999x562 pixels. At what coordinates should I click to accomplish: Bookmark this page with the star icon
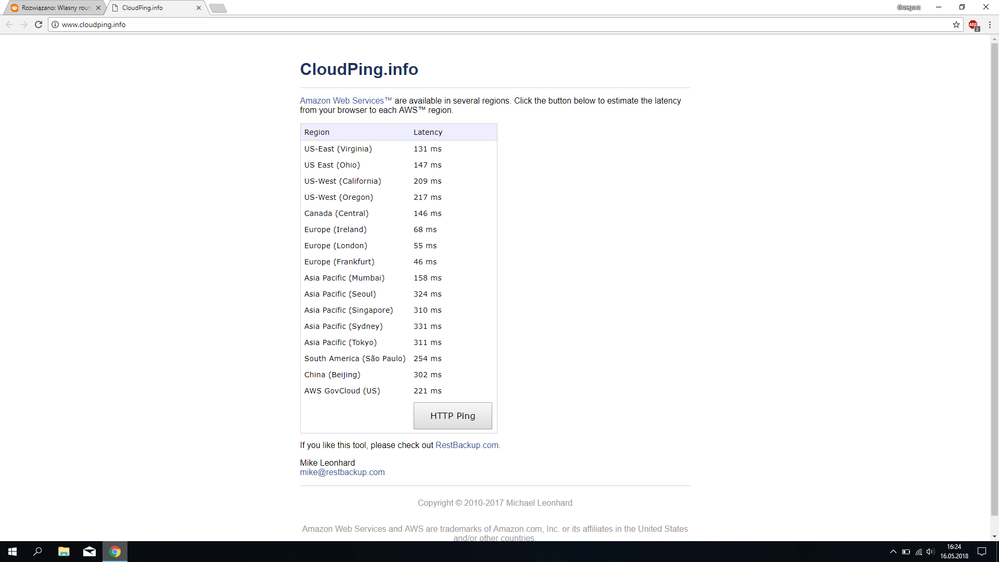956,24
